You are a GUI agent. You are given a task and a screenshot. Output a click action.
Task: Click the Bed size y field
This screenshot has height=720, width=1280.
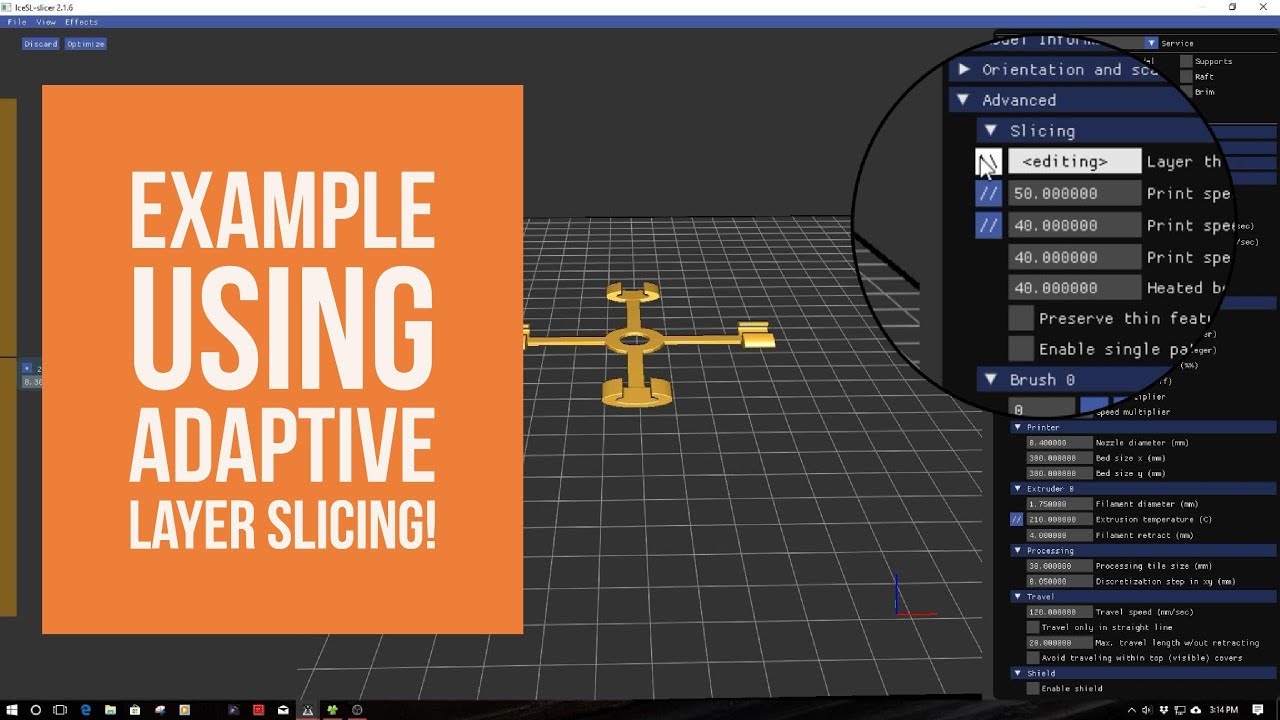(1059, 473)
